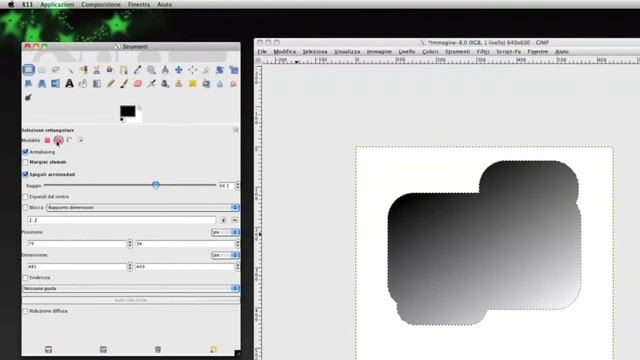Open the File menu in image window
Screen dimensions: 640x360
click(262, 52)
